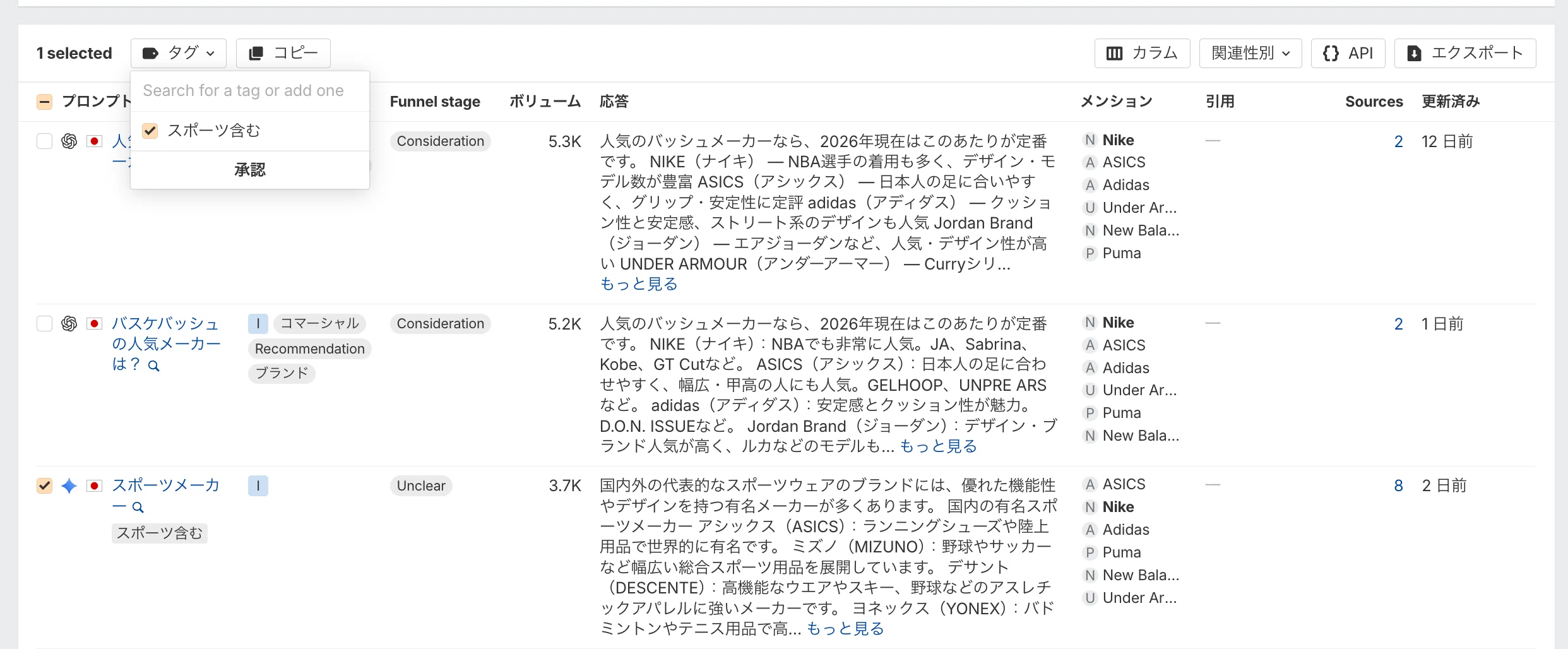Click the ChatGPT icon in the first row
Viewport: 1568px width, 649px height.
click(x=69, y=141)
